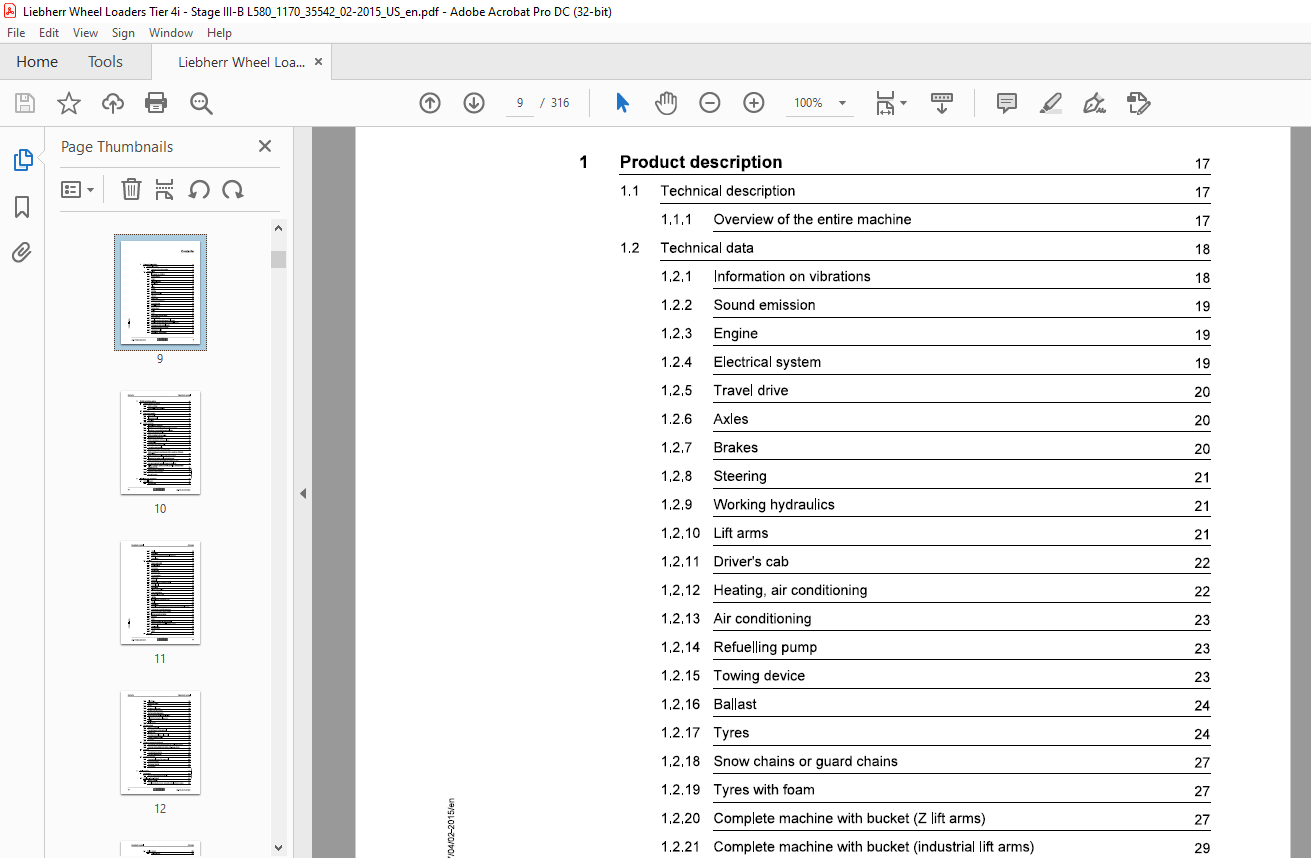The width and height of the screenshot is (1311, 858).
Task: Zoom in with the plus icon
Action: 754,103
